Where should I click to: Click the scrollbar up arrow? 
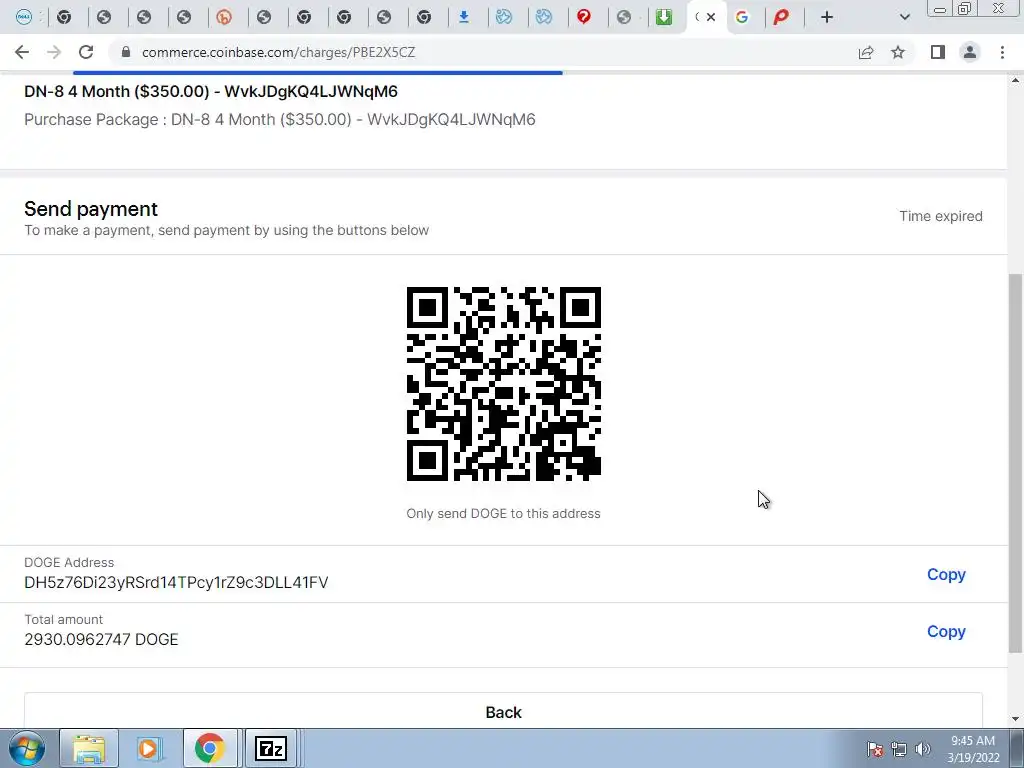tap(1016, 80)
